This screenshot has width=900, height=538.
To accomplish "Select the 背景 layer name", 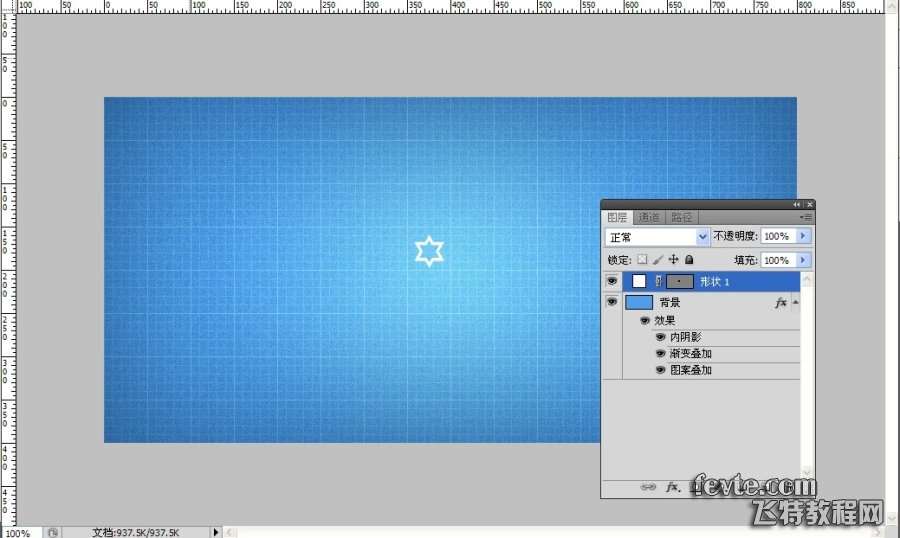I will coord(670,302).
